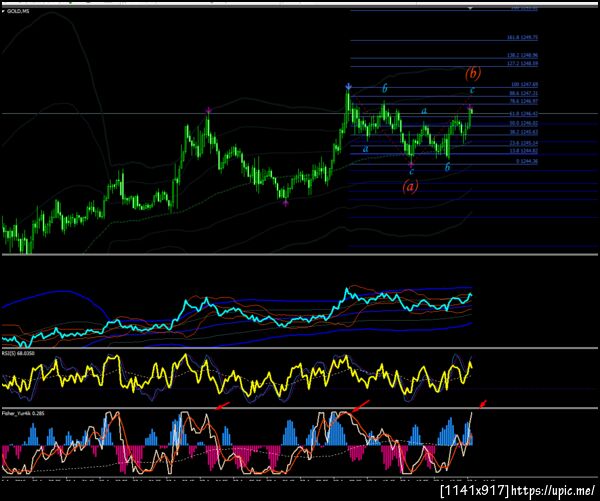Viewport: 600px width, 501px height.
Task: Click the RSI(5) 68.0350 indicator label
Action: coord(18,353)
